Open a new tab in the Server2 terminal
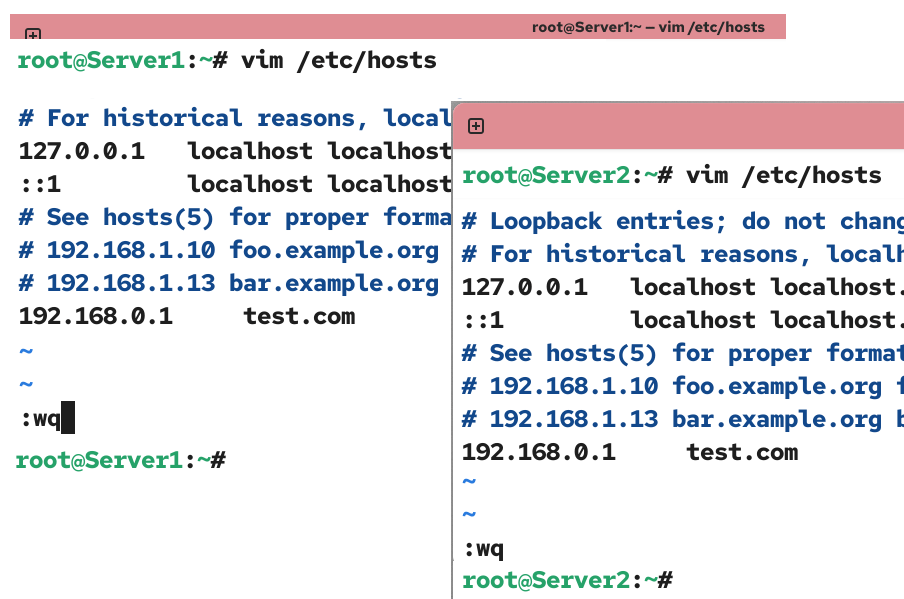 [x=476, y=126]
